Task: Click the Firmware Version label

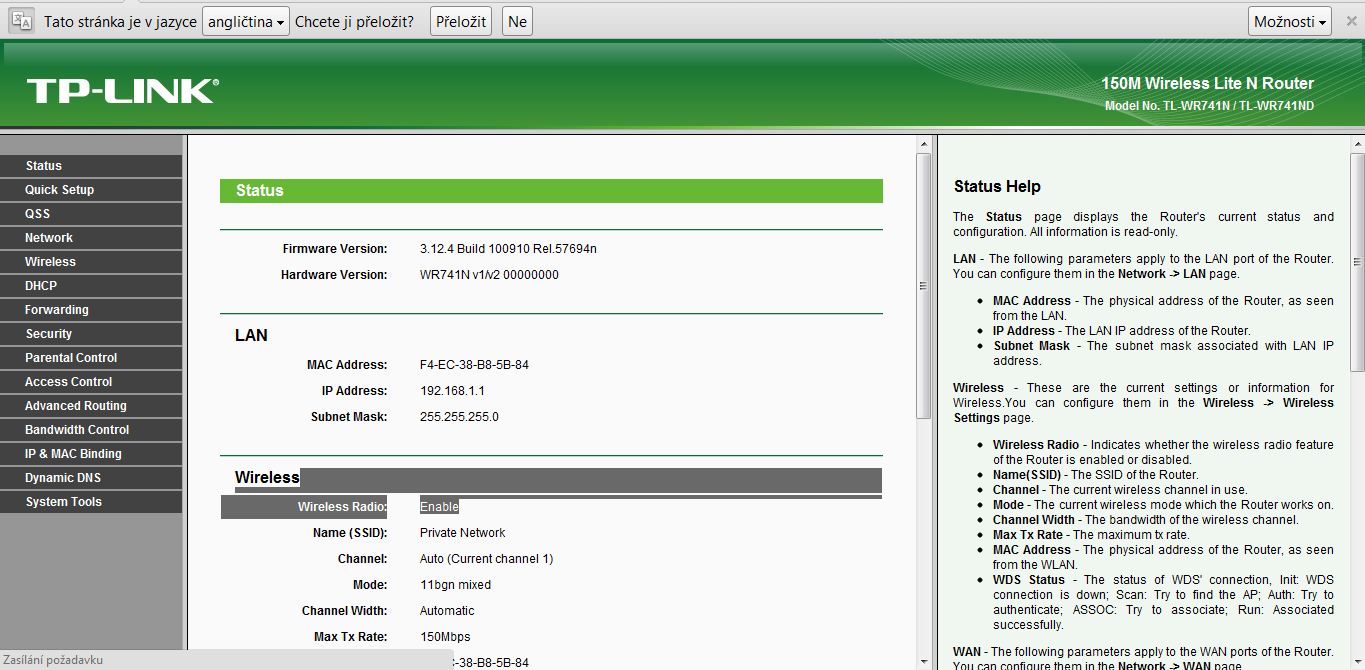Action: click(335, 249)
